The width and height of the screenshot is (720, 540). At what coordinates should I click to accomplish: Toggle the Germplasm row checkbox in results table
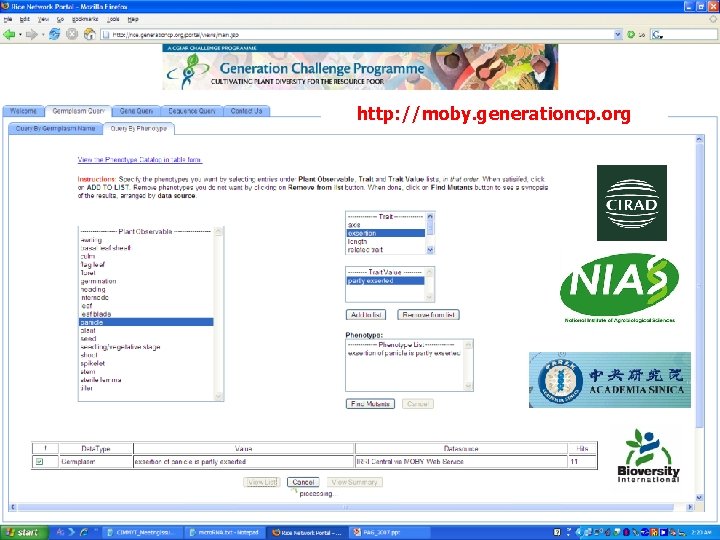(x=39, y=461)
